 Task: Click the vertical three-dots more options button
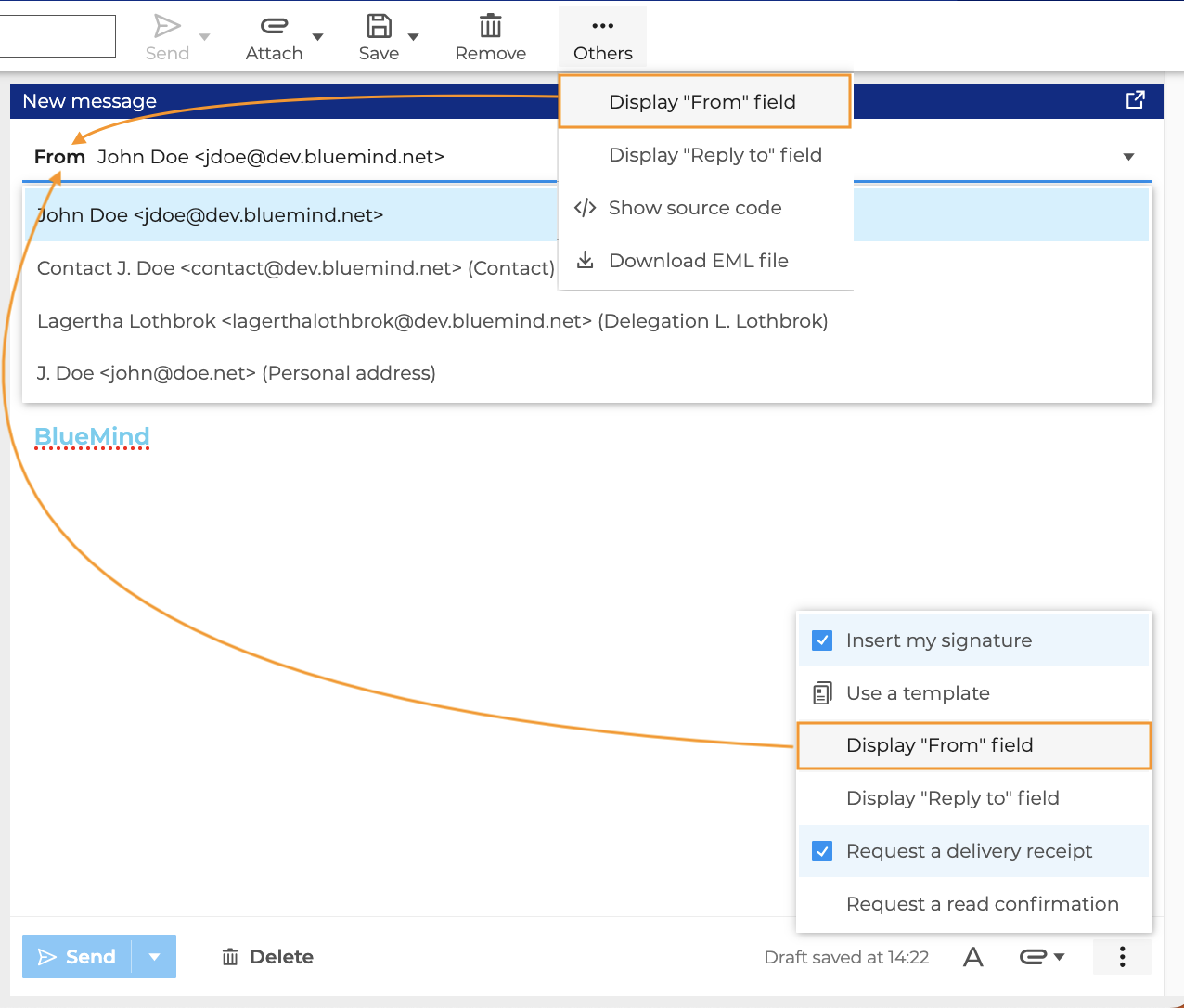[x=1122, y=957]
